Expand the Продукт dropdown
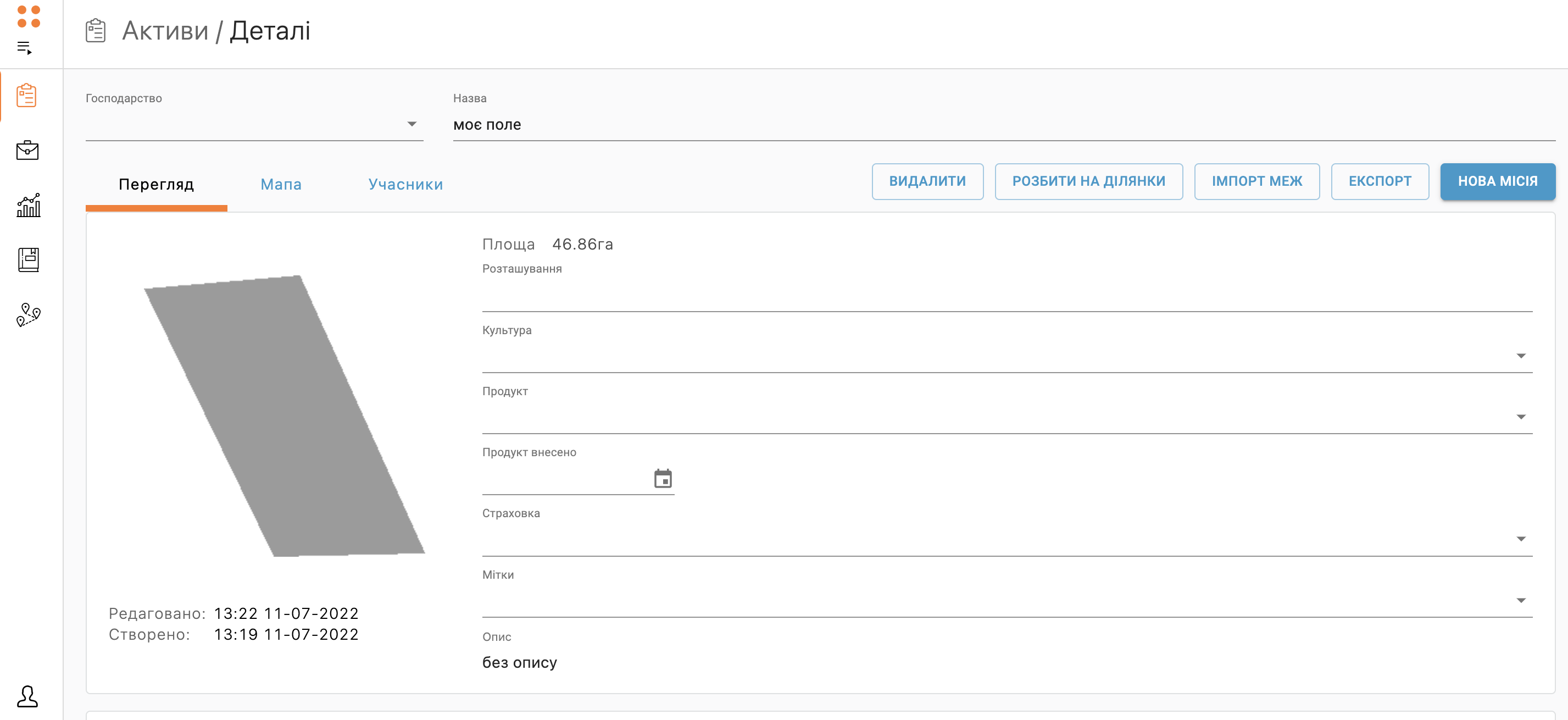This screenshot has width=1568, height=720. [x=1520, y=417]
